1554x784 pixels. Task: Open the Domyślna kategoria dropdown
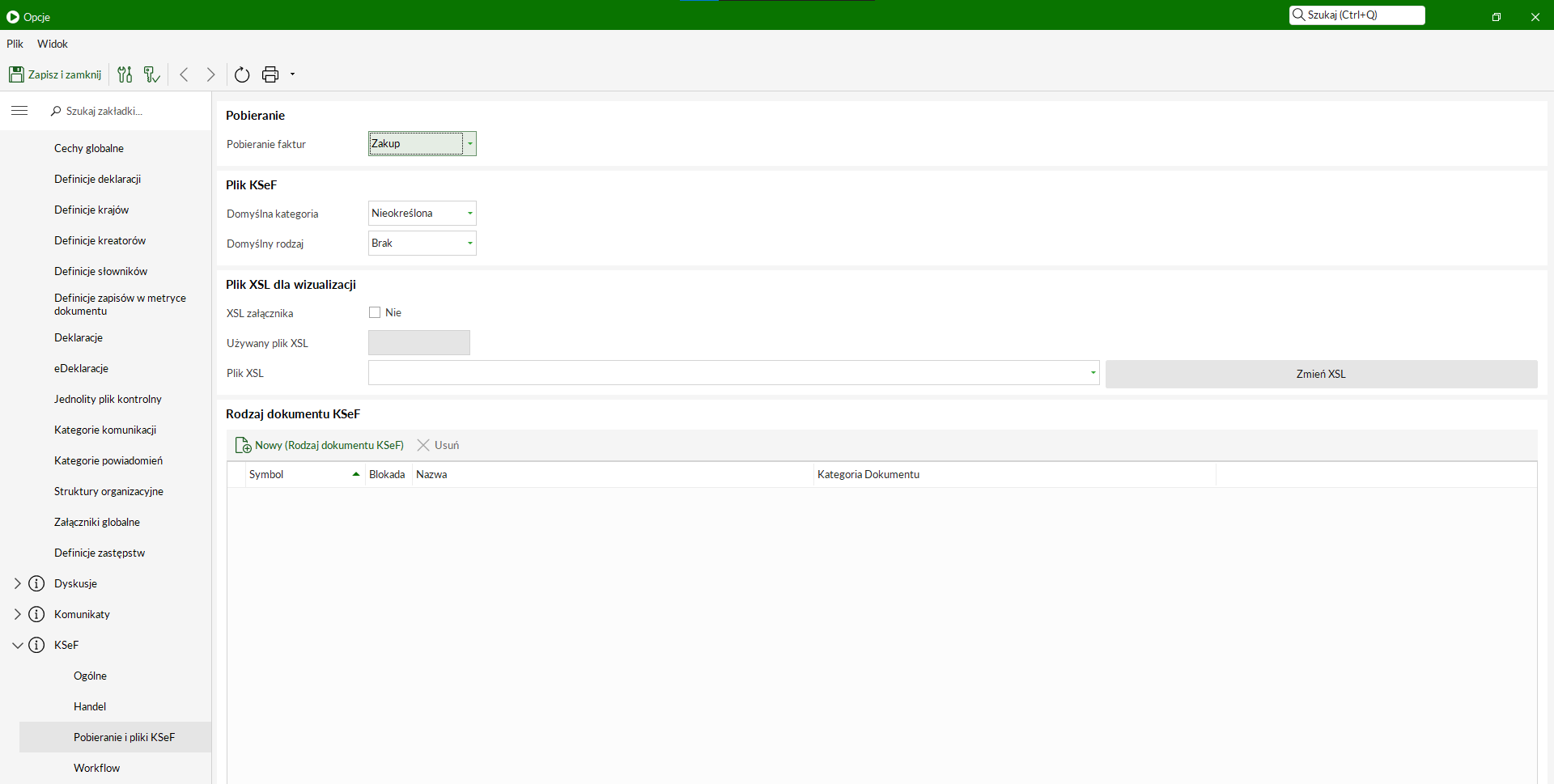click(469, 214)
